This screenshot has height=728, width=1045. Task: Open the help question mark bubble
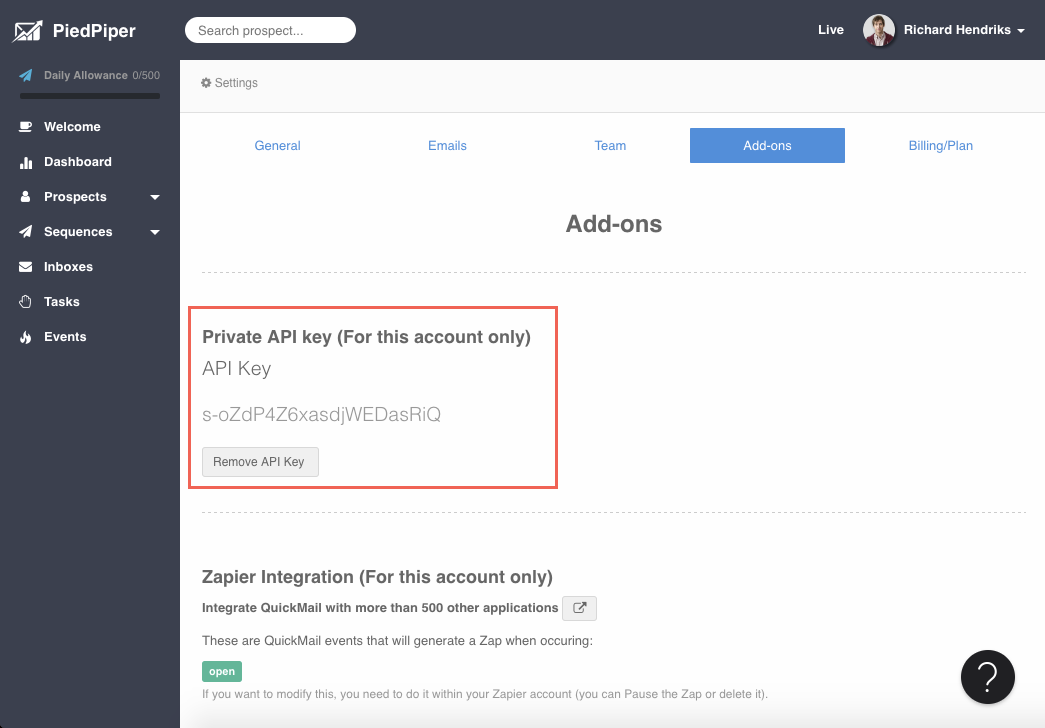[988, 677]
